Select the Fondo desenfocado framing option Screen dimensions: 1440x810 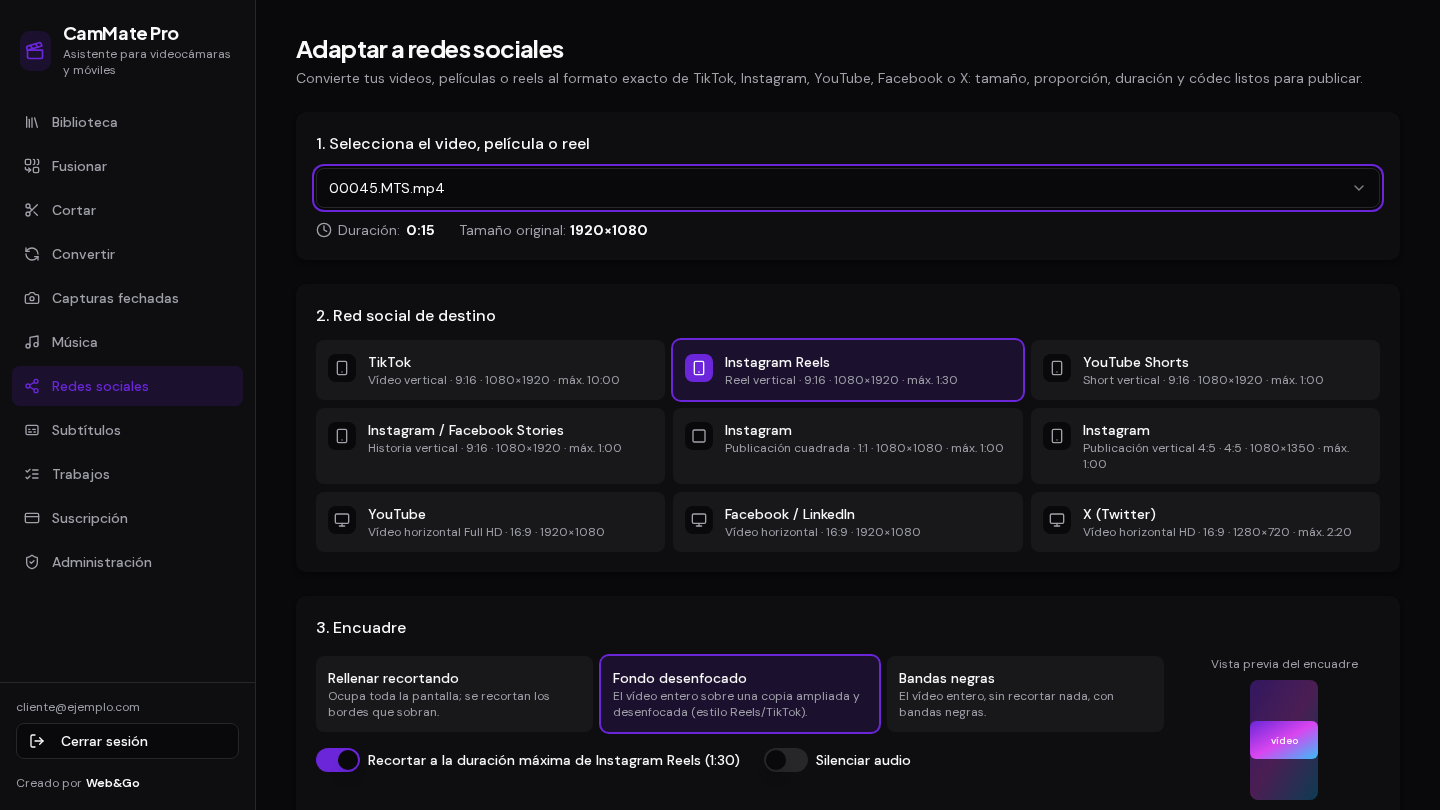(x=740, y=694)
